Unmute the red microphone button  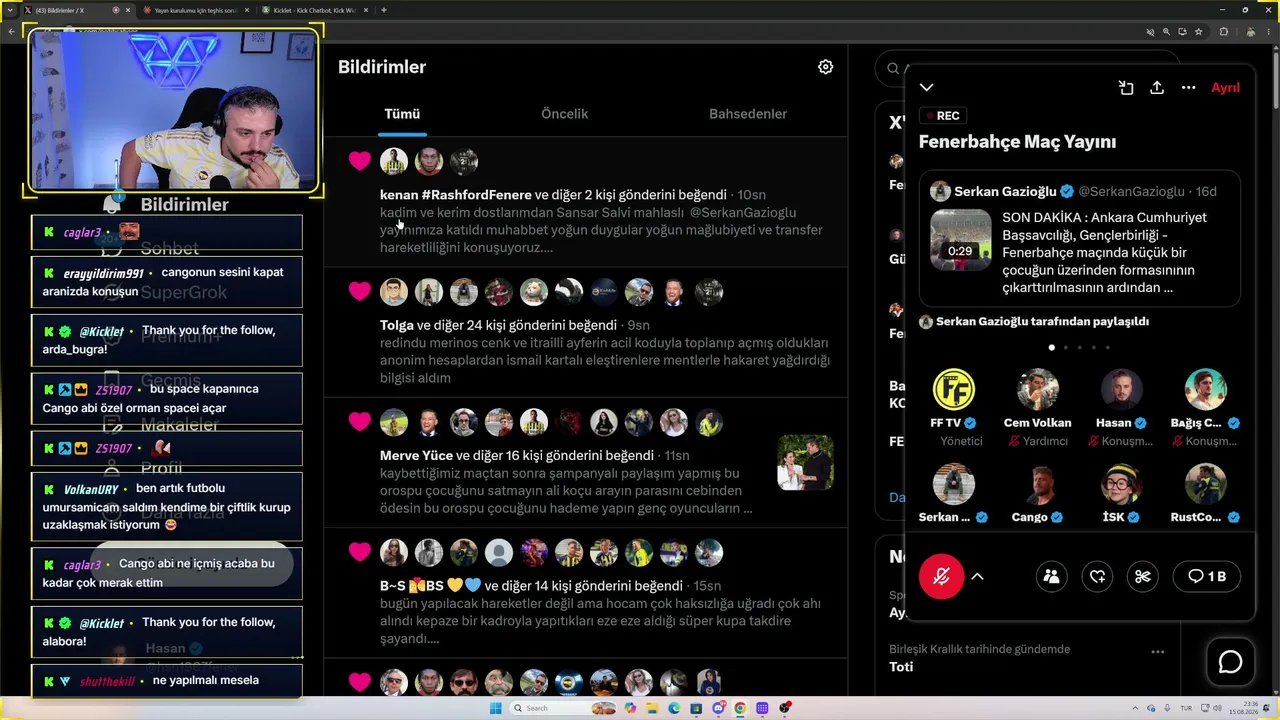[x=941, y=576]
